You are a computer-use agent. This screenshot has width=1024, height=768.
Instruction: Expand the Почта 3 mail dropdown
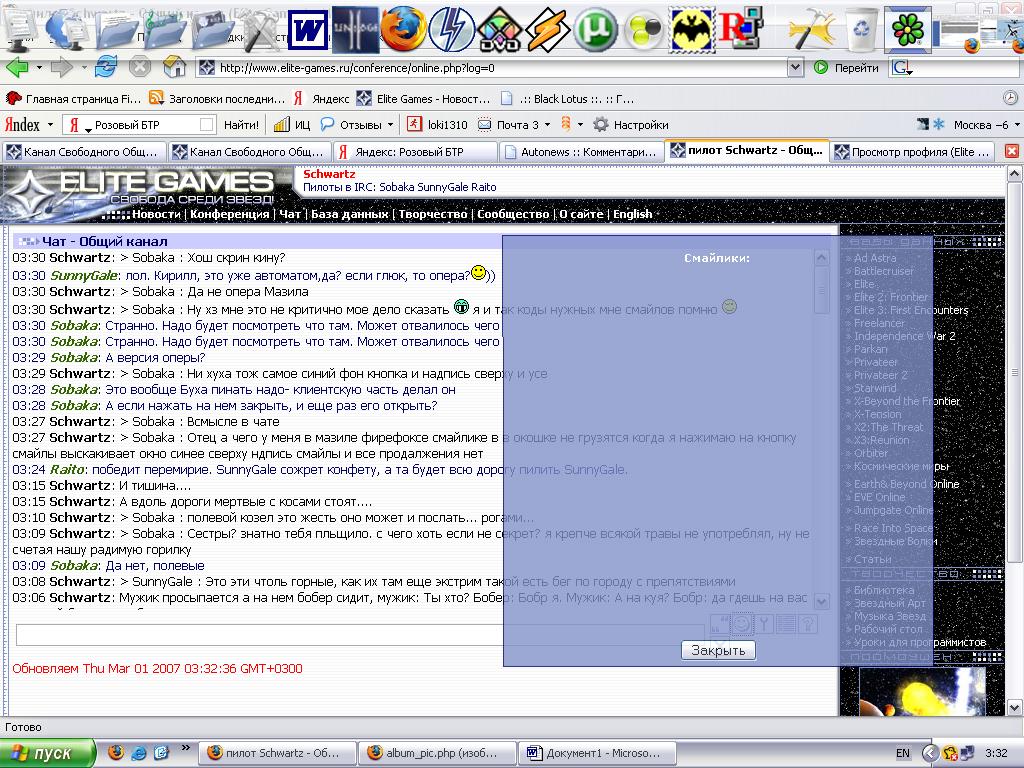pyautogui.click(x=548, y=125)
